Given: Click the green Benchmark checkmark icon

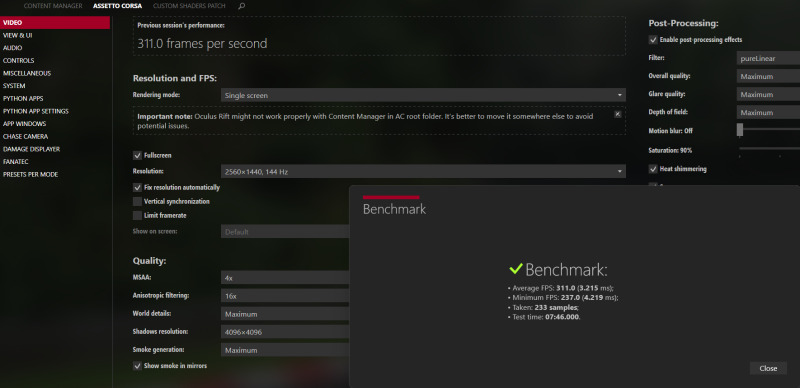Looking at the screenshot, I should click(x=516, y=268).
